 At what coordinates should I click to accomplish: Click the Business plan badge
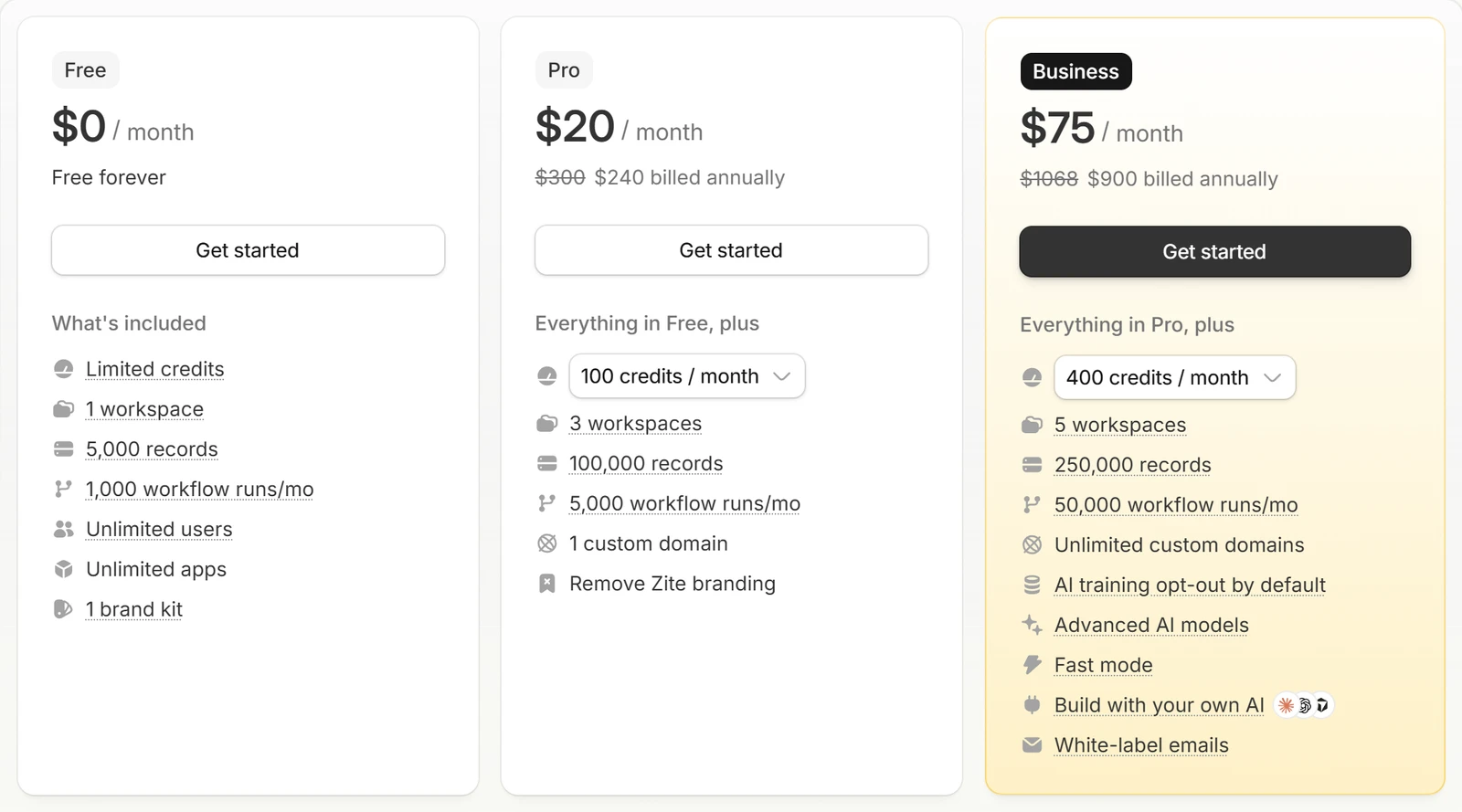(1075, 71)
